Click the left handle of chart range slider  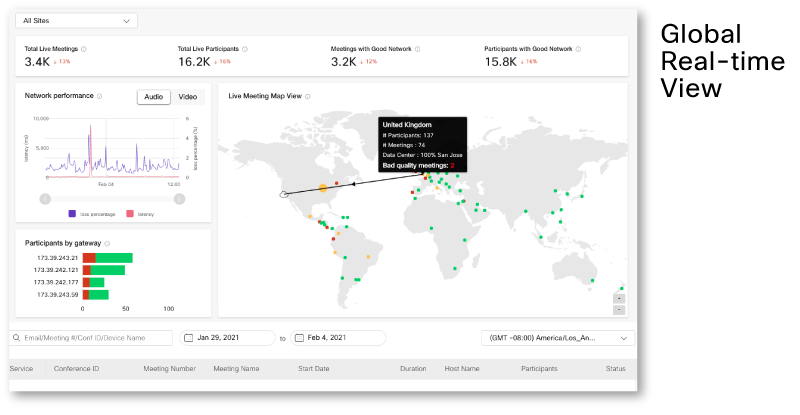pos(45,199)
